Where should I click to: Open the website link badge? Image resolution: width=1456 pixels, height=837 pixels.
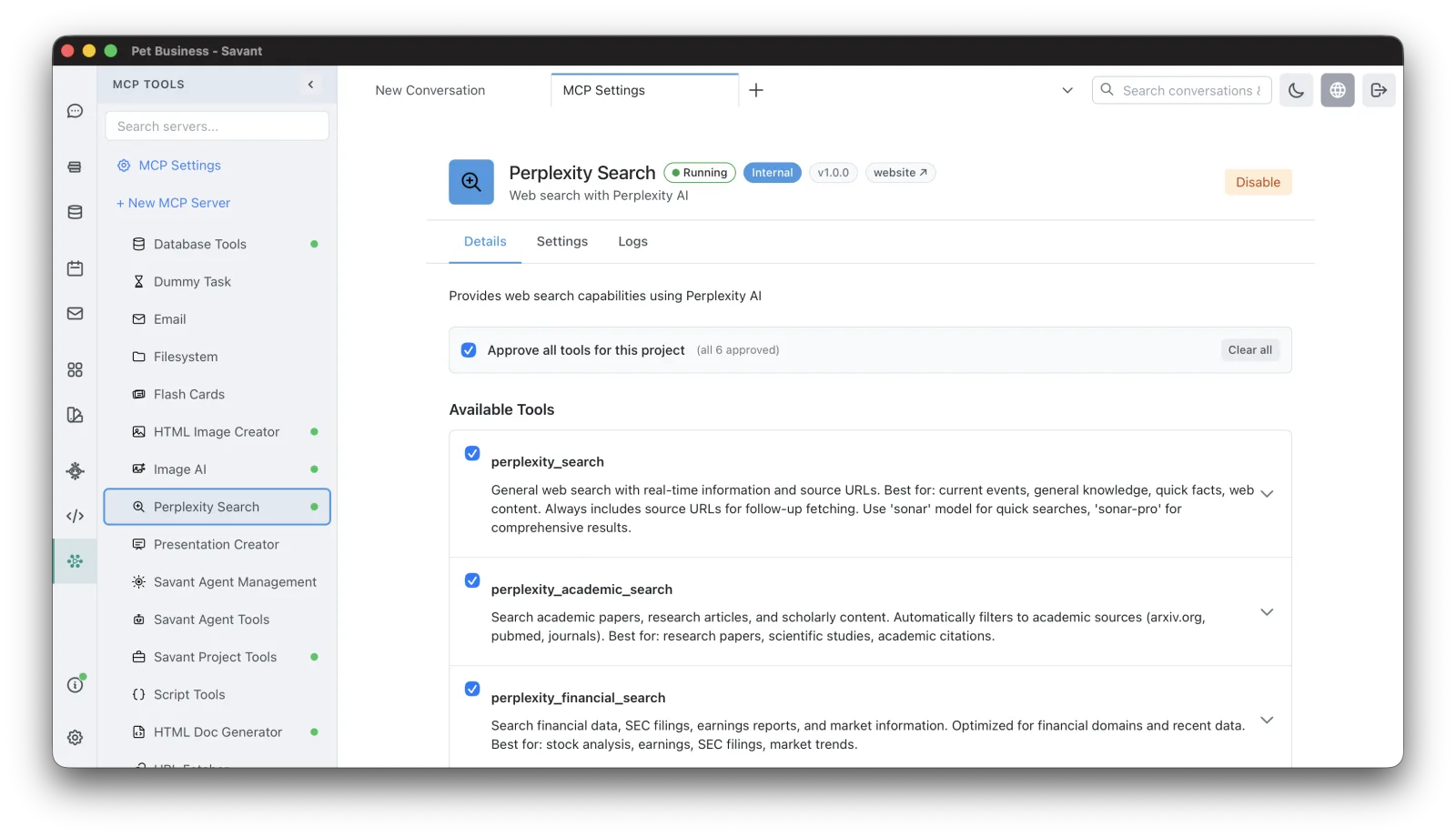(900, 173)
